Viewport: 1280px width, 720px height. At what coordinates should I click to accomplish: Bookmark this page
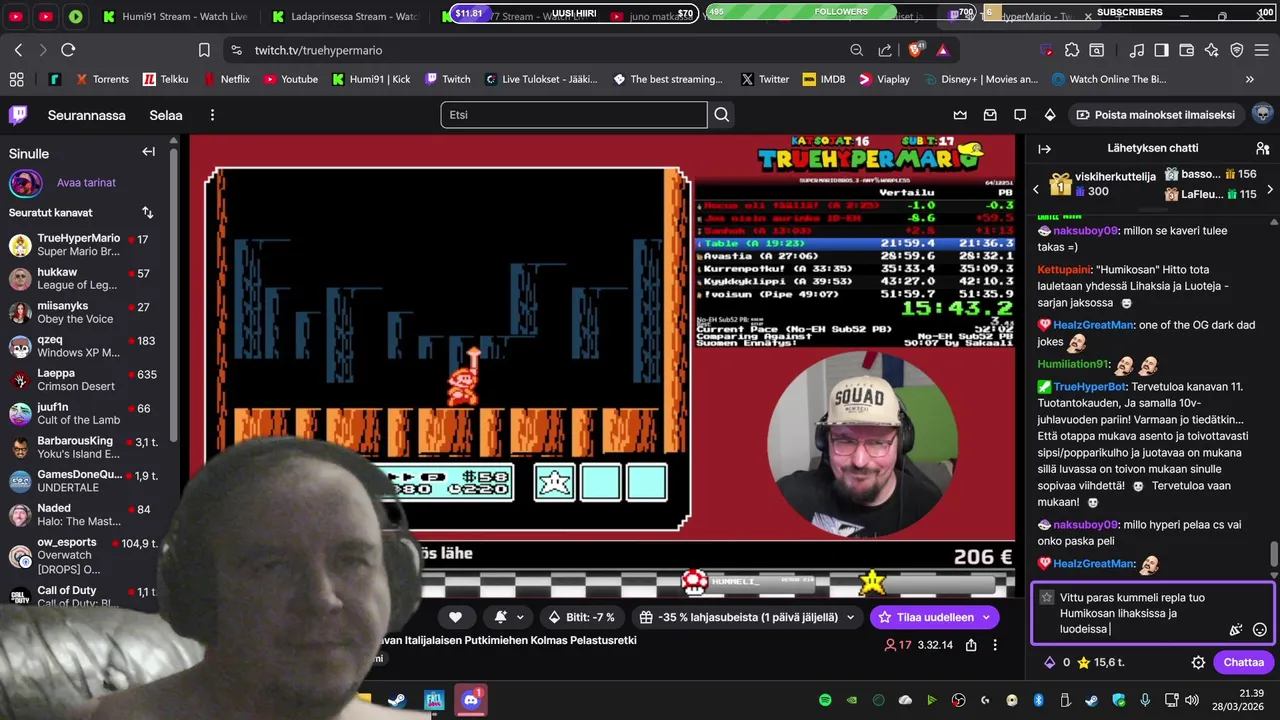point(204,50)
